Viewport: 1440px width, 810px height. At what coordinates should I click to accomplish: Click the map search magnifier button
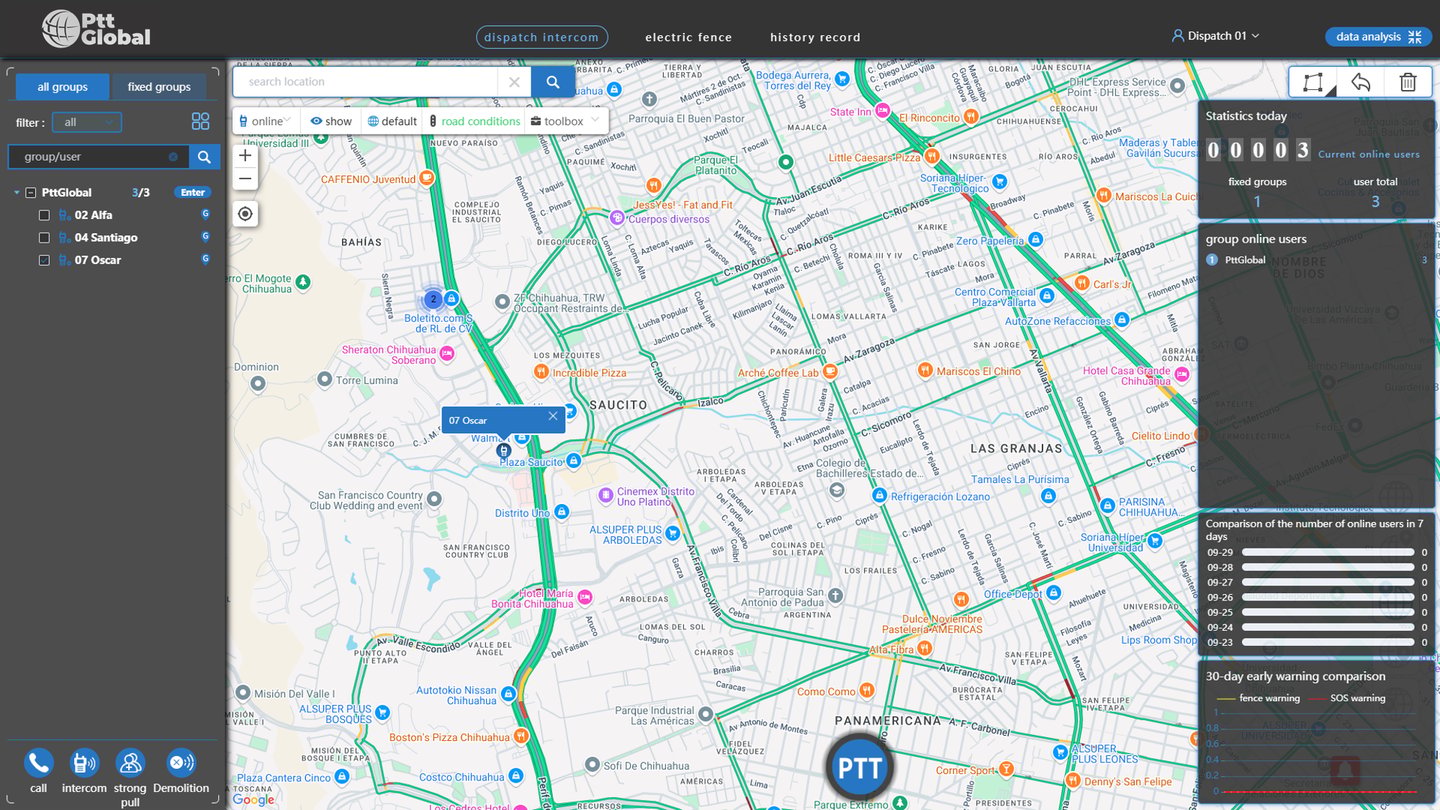pyautogui.click(x=553, y=82)
